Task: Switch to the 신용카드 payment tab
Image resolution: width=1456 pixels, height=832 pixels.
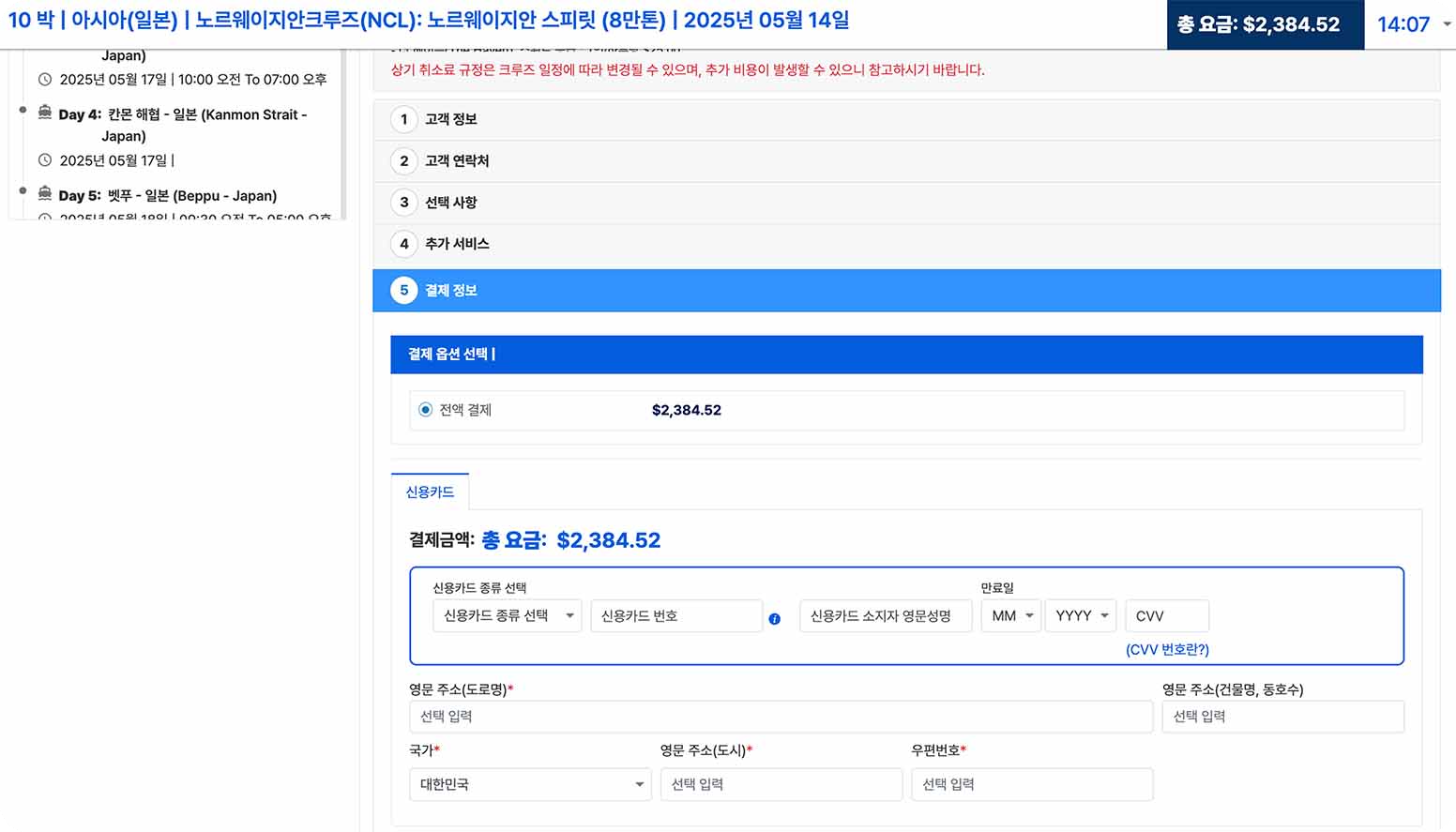Action: (x=430, y=491)
